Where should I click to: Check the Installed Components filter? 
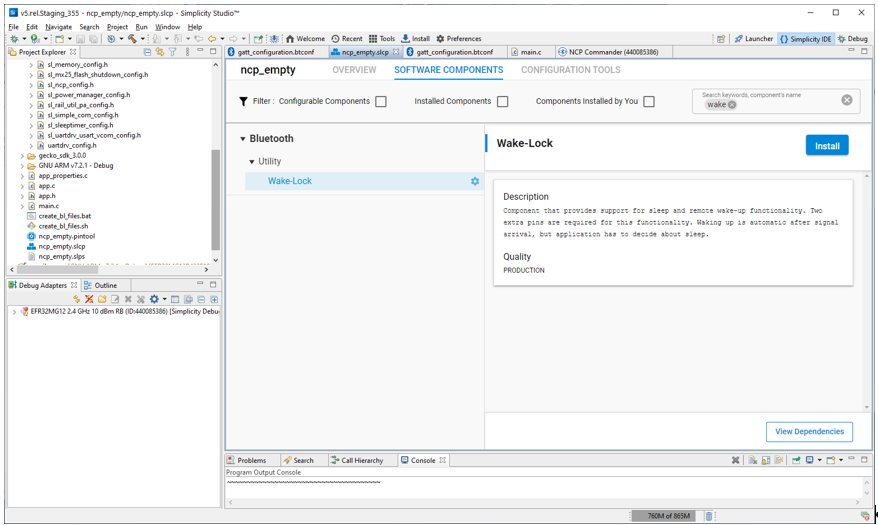click(x=502, y=101)
